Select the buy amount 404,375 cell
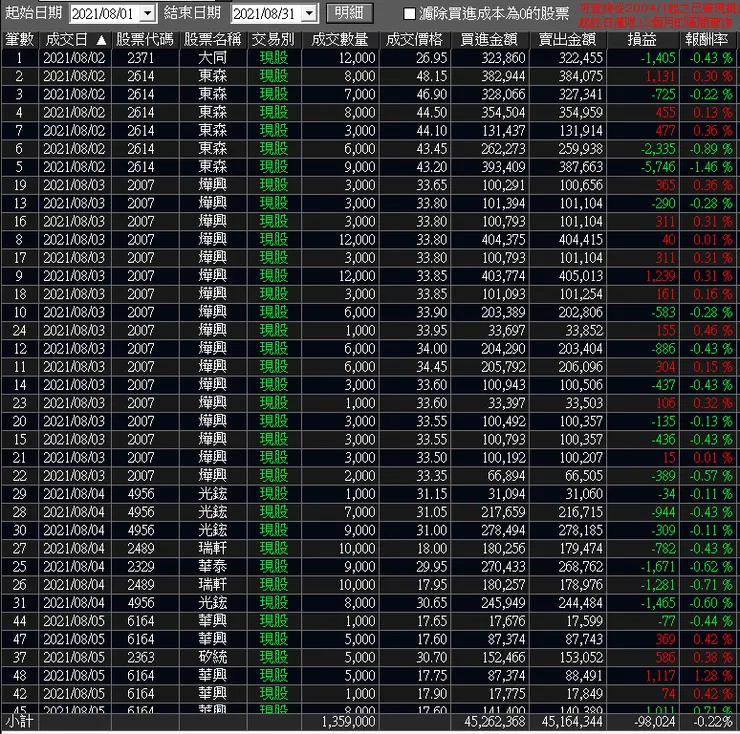Screen dimensions: 740x734 pyautogui.click(x=490, y=239)
